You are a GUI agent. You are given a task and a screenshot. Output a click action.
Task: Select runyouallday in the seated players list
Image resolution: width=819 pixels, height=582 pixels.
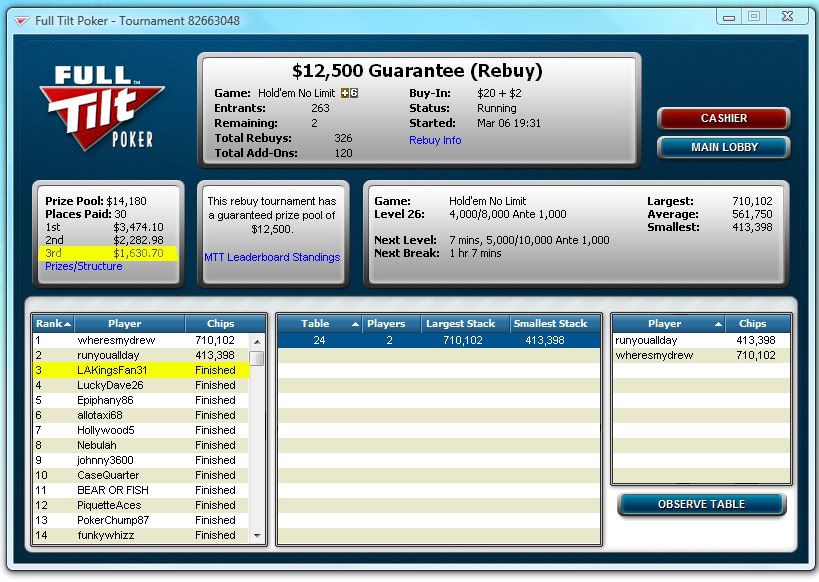point(701,340)
